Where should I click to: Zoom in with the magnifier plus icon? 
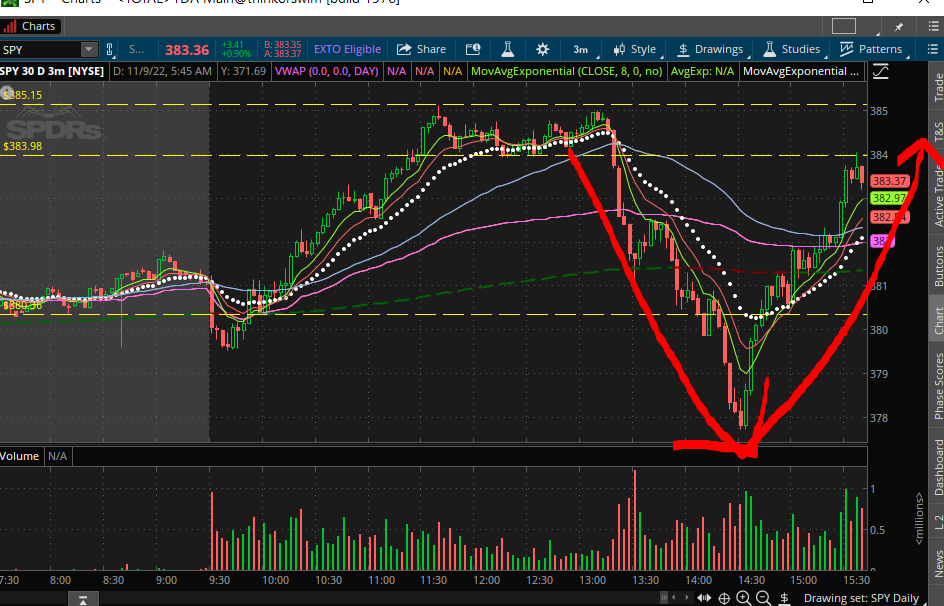(744, 598)
